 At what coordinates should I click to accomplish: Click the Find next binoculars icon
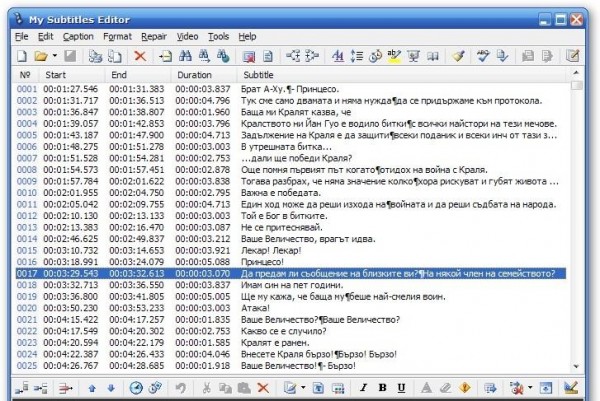(x=204, y=56)
